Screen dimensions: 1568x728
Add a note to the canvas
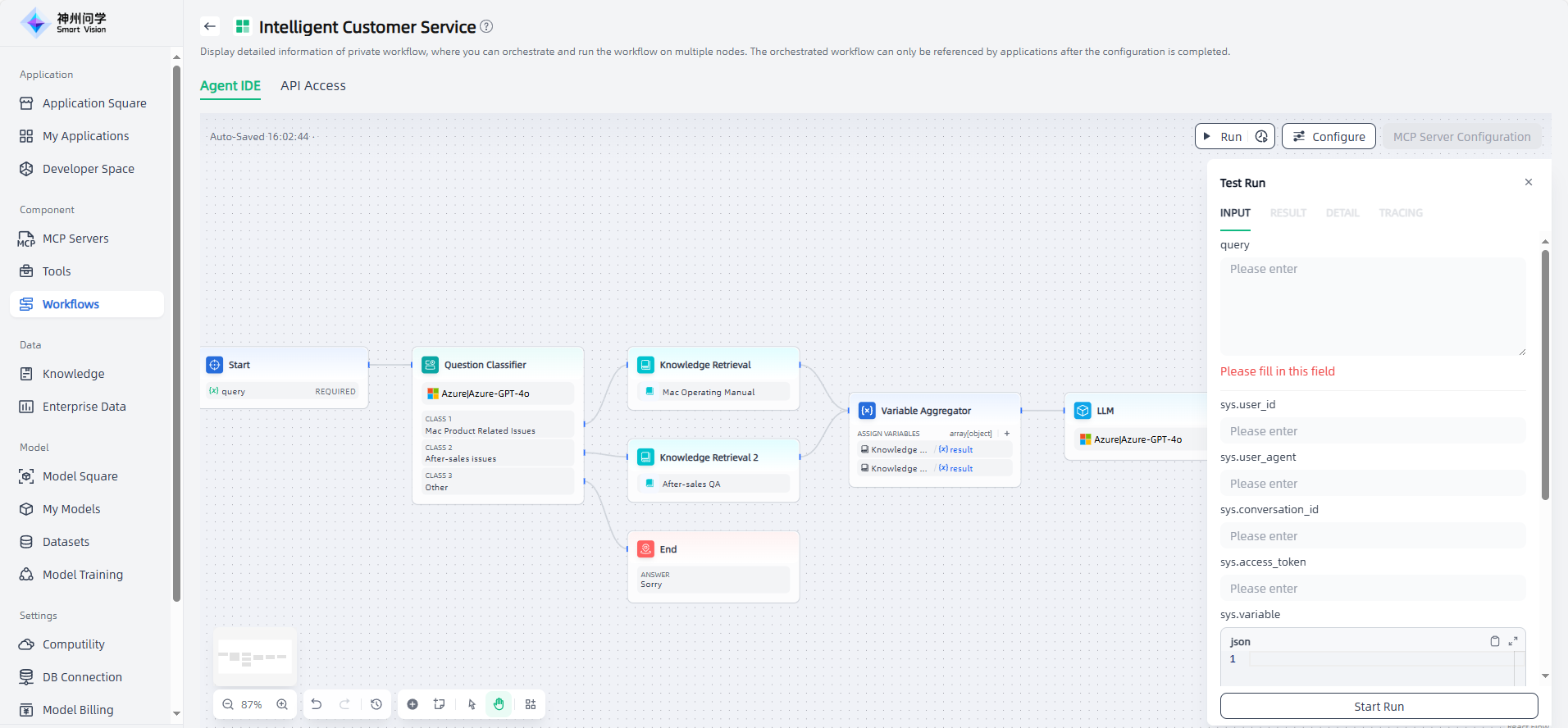[x=440, y=704]
